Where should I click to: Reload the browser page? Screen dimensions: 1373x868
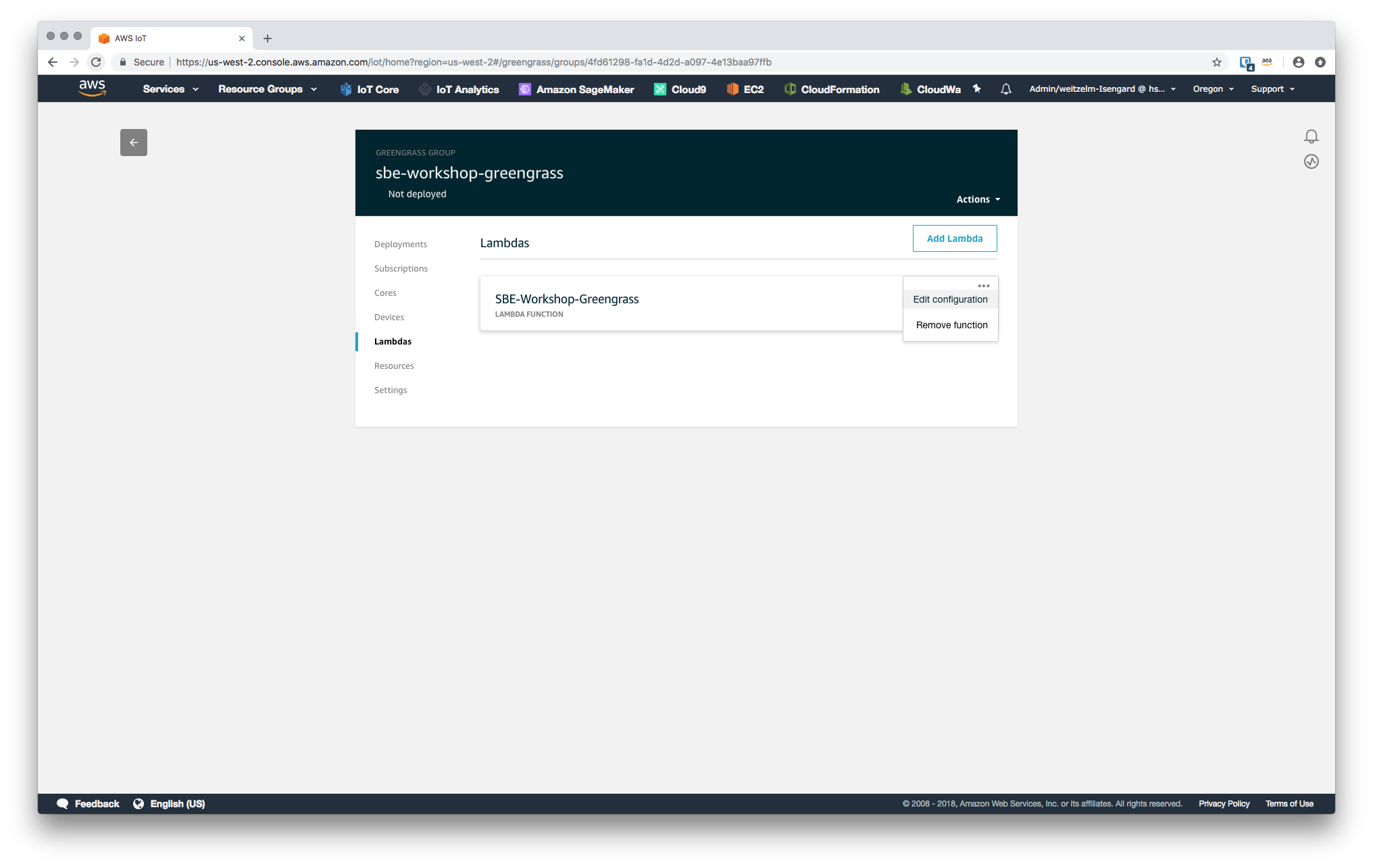(96, 62)
